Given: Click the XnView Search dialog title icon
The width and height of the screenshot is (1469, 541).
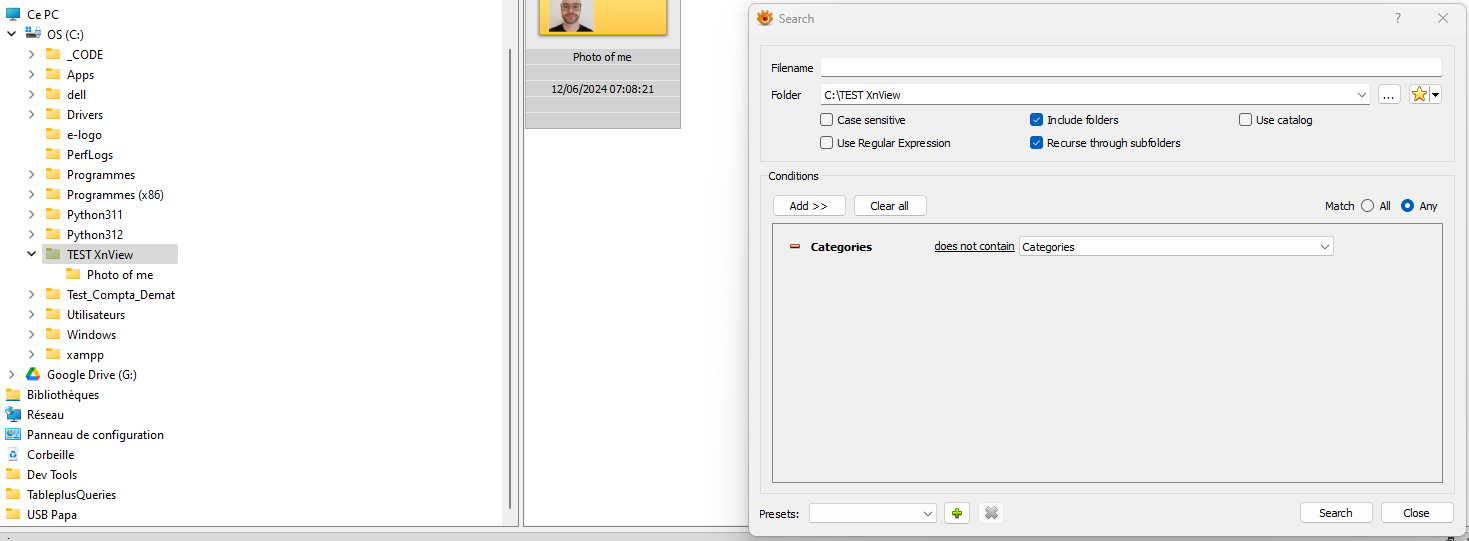Looking at the screenshot, I should (765, 18).
